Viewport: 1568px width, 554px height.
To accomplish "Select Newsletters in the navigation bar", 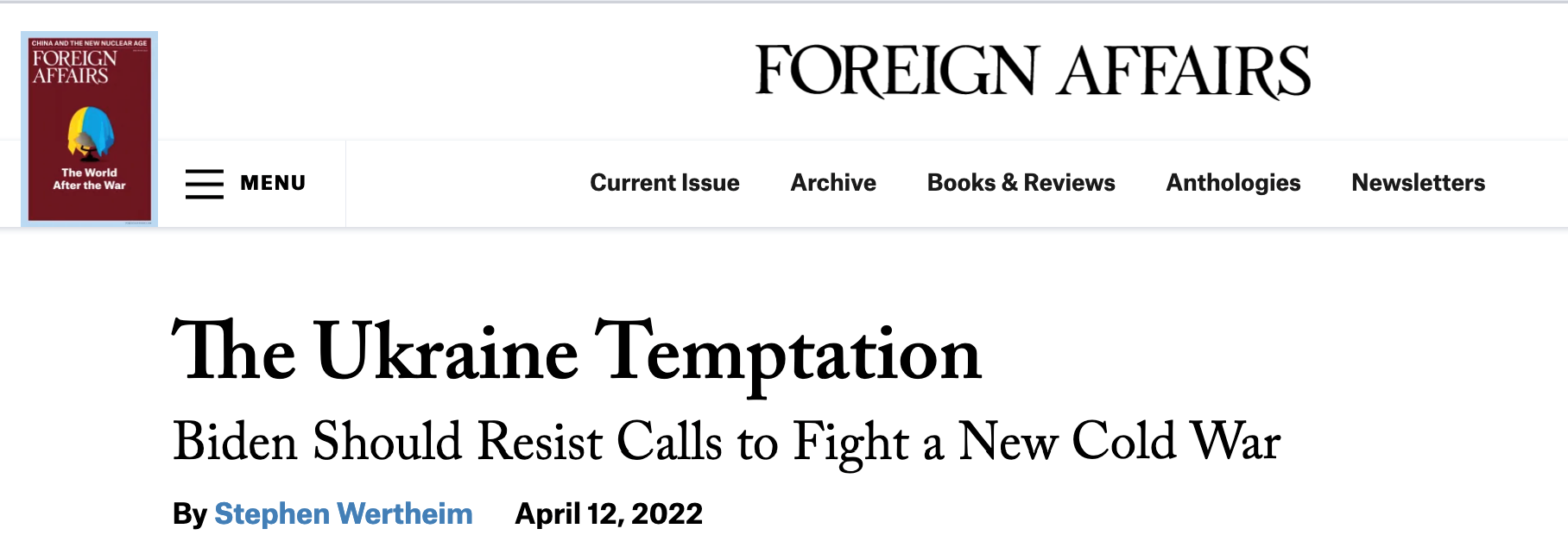I will click(1418, 183).
